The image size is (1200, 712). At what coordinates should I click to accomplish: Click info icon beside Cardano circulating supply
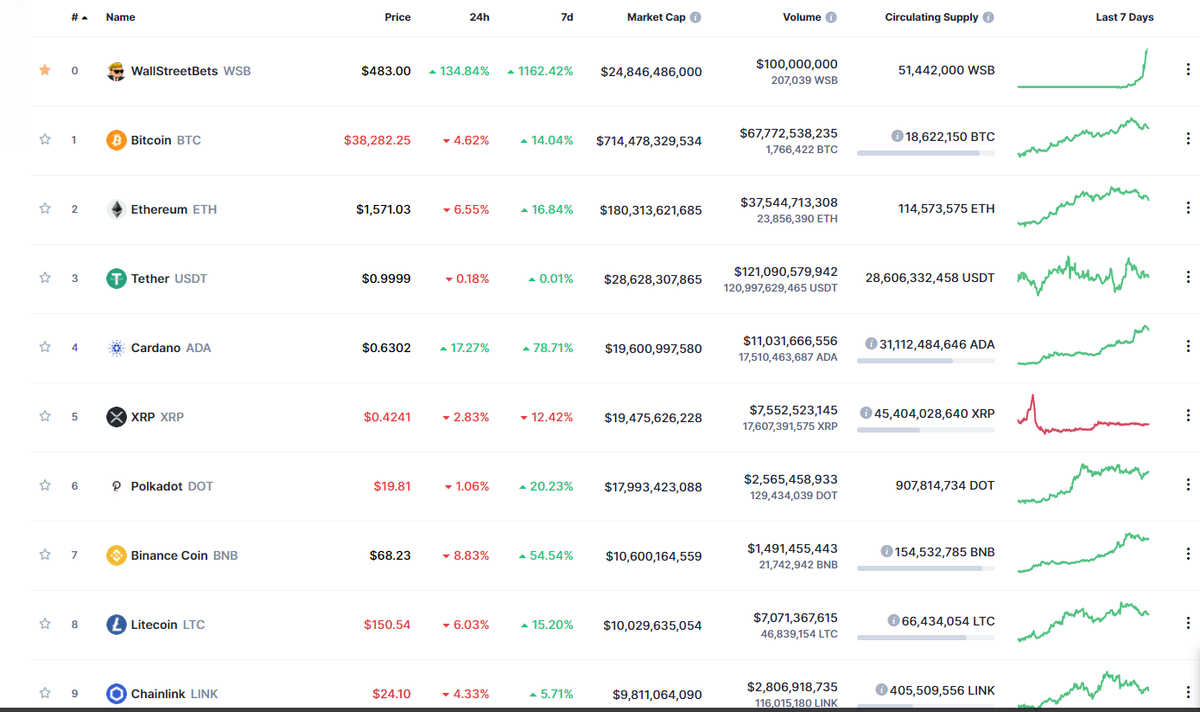click(x=871, y=344)
